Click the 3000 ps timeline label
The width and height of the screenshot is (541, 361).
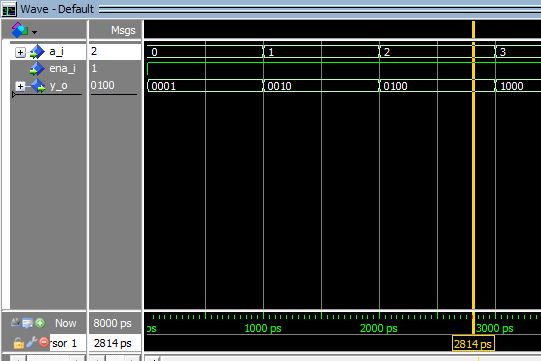click(x=494, y=328)
